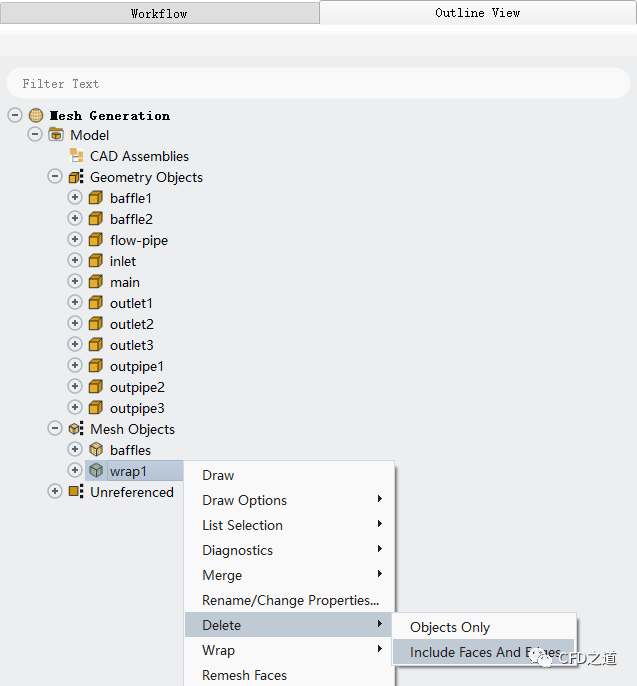Viewport: 637px width, 686px height.
Task: Click the baffle1 geometry object icon
Action: (x=96, y=198)
